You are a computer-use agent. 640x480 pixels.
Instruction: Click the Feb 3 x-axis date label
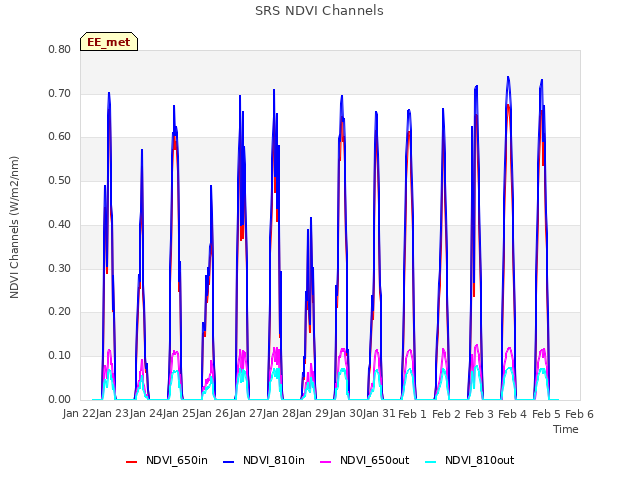479,414
